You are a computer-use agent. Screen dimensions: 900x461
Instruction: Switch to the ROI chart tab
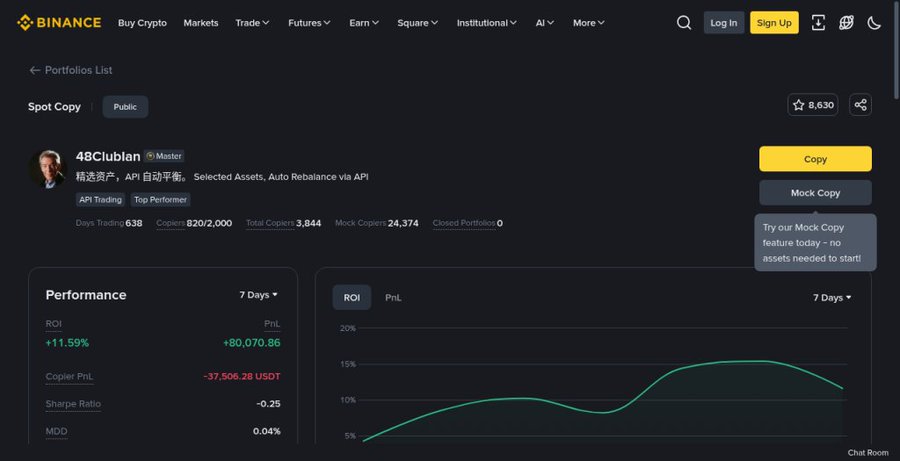352,297
